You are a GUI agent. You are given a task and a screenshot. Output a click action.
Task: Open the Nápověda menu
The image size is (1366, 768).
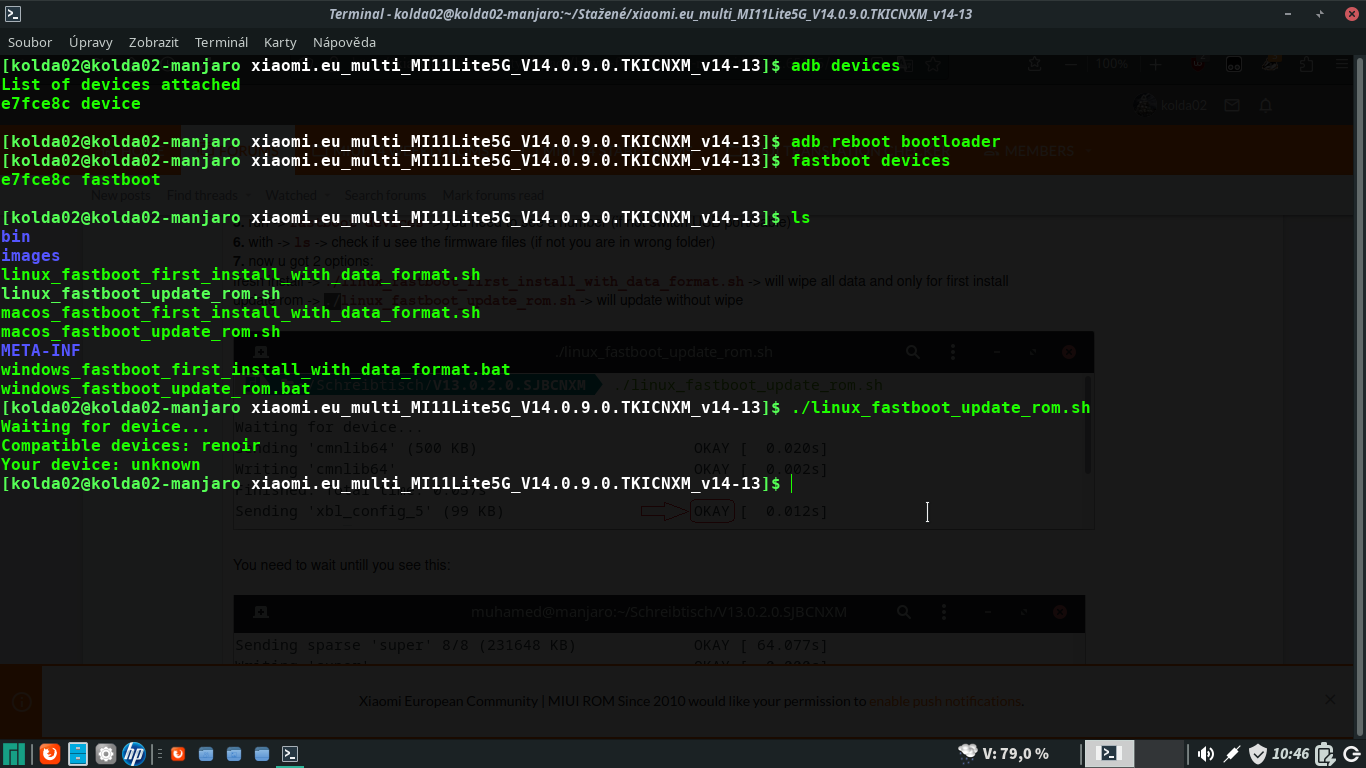344,42
